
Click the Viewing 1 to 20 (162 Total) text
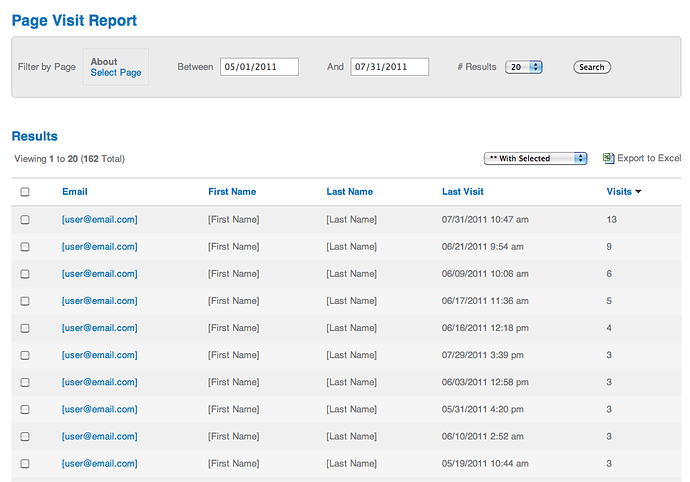point(70,158)
